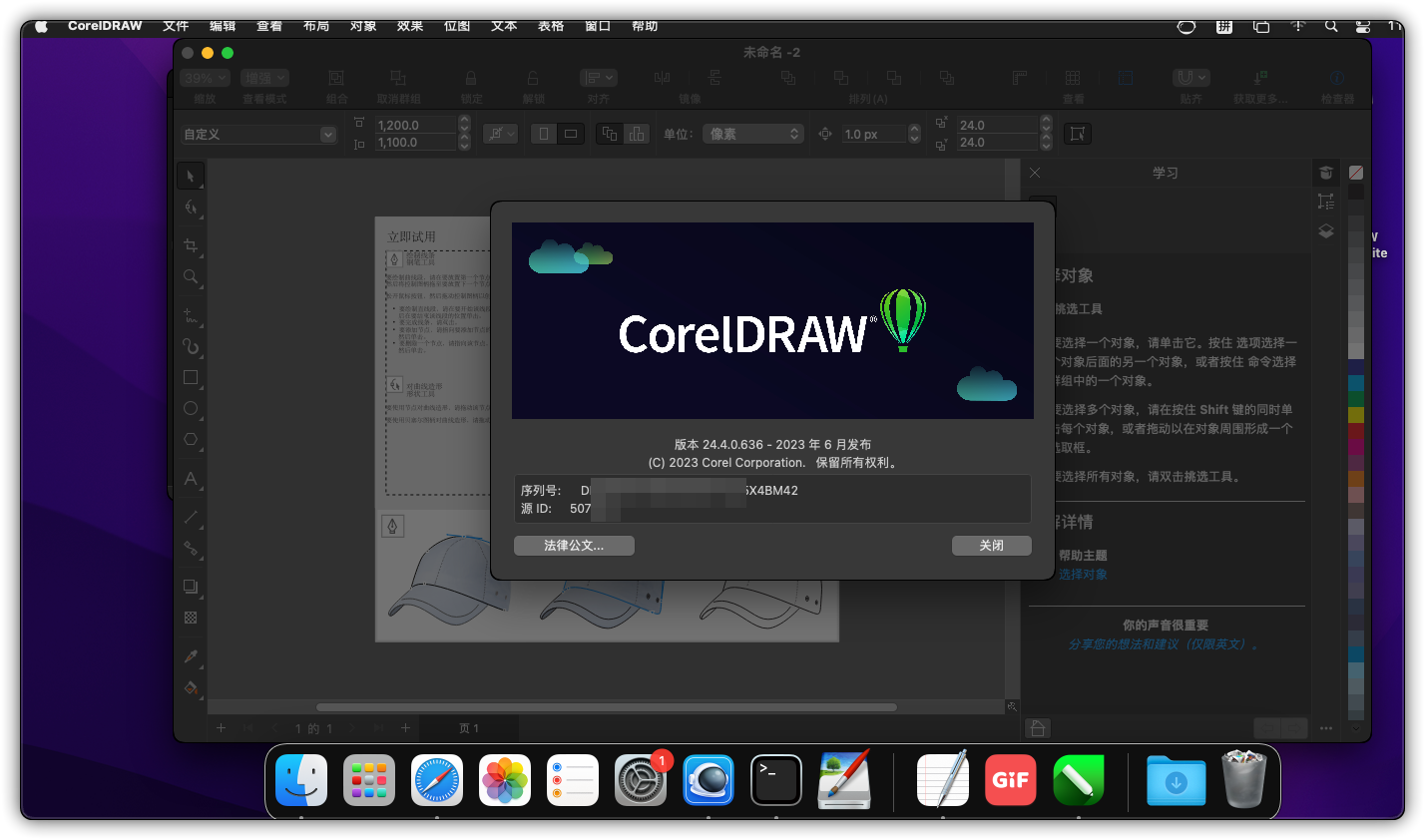Open the page background options dropdown
This screenshot has height=840, width=1425.
[x=500, y=134]
